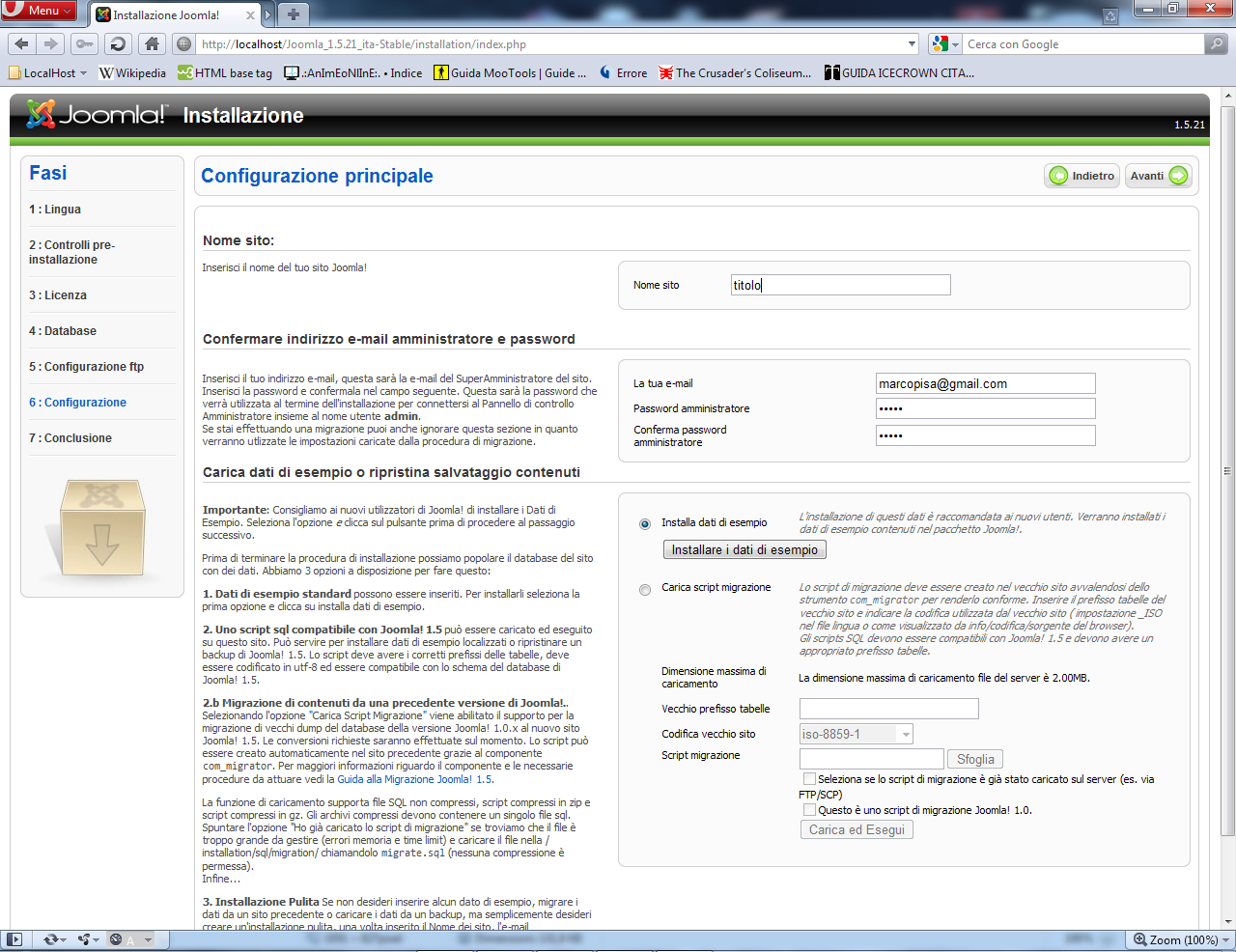
Task: Toggle the side panel icon in status bar
Action: pos(14,939)
